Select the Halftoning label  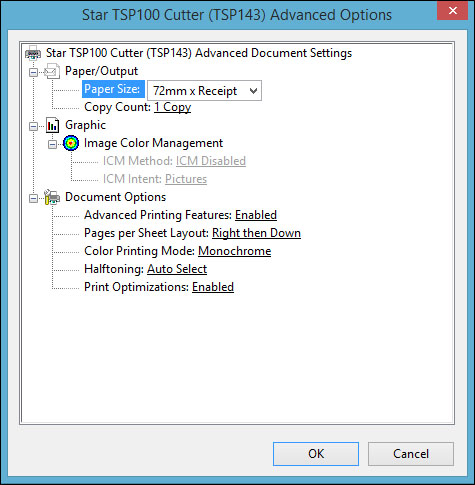click(114, 269)
